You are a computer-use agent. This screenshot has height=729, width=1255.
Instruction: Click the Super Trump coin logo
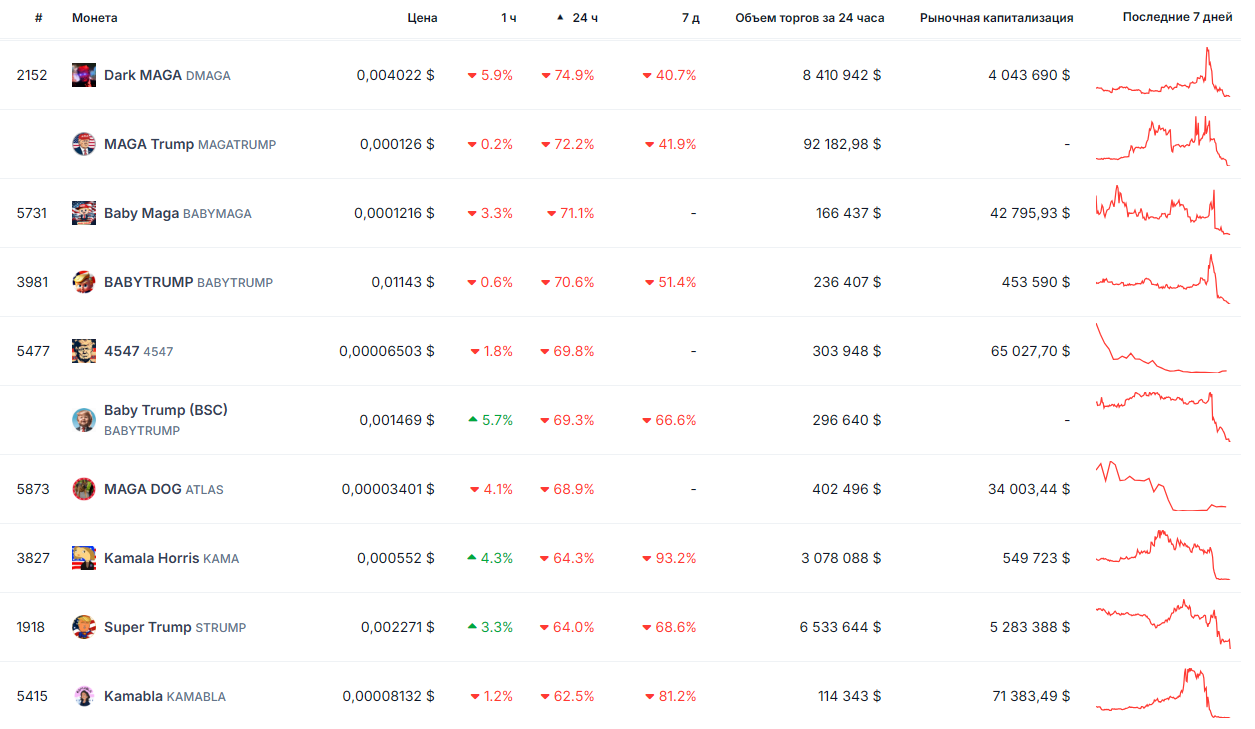[x=84, y=627]
